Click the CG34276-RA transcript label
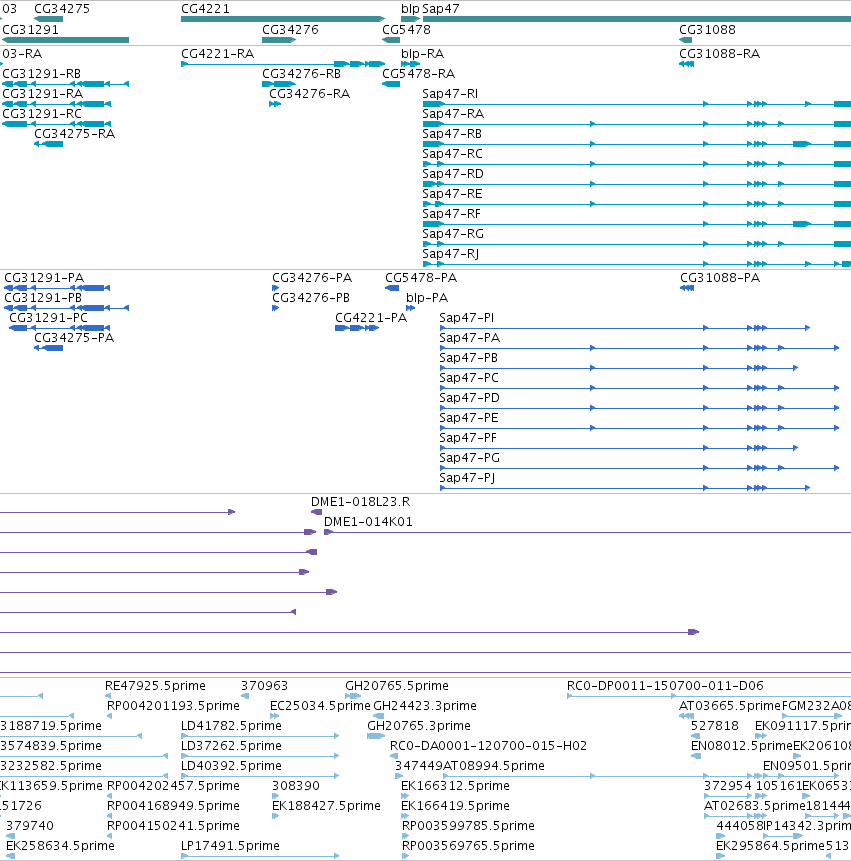 pyautogui.click(x=309, y=94)
